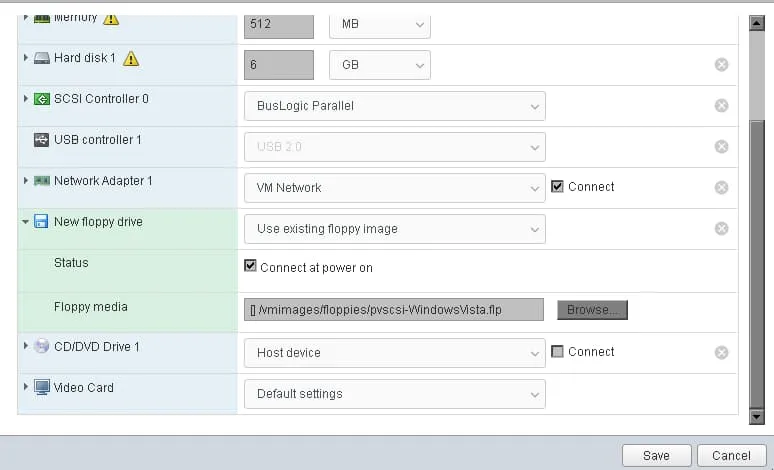
Task: Save the virtual machine settings
Action: point(656,455)
